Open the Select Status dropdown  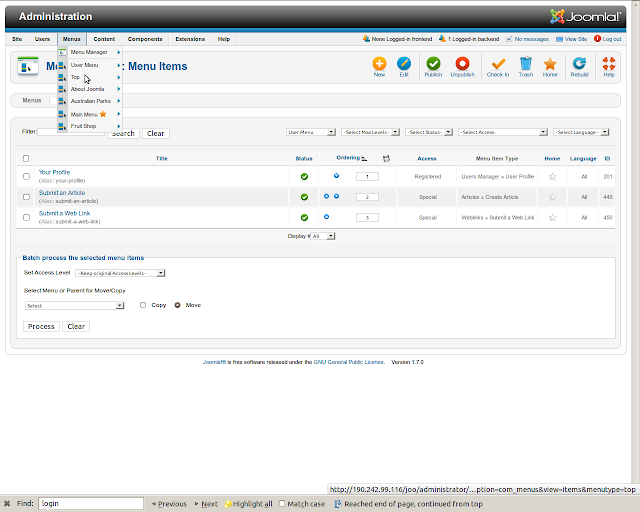[x=429, y=132]
